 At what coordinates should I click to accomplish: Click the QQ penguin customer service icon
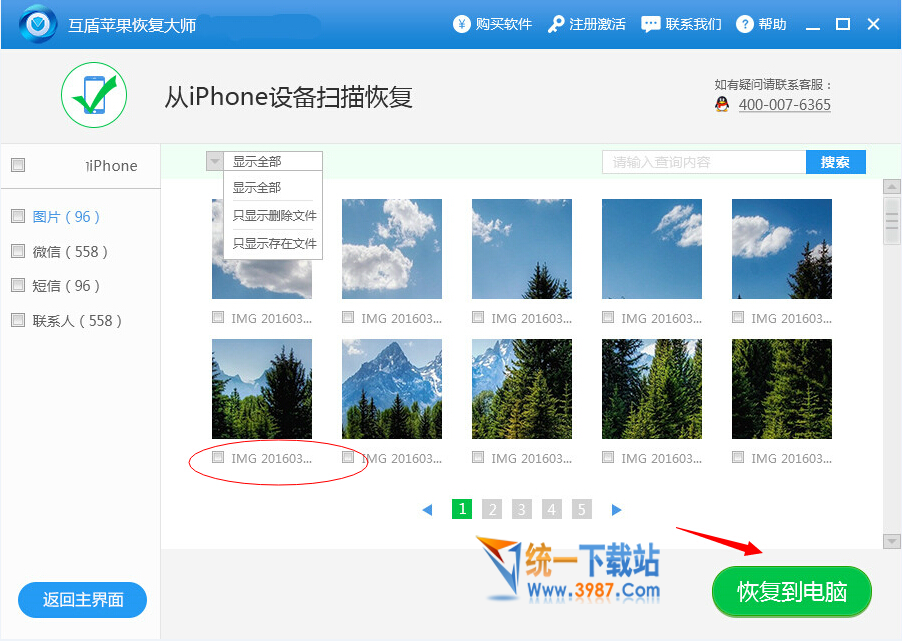[722, 104]
